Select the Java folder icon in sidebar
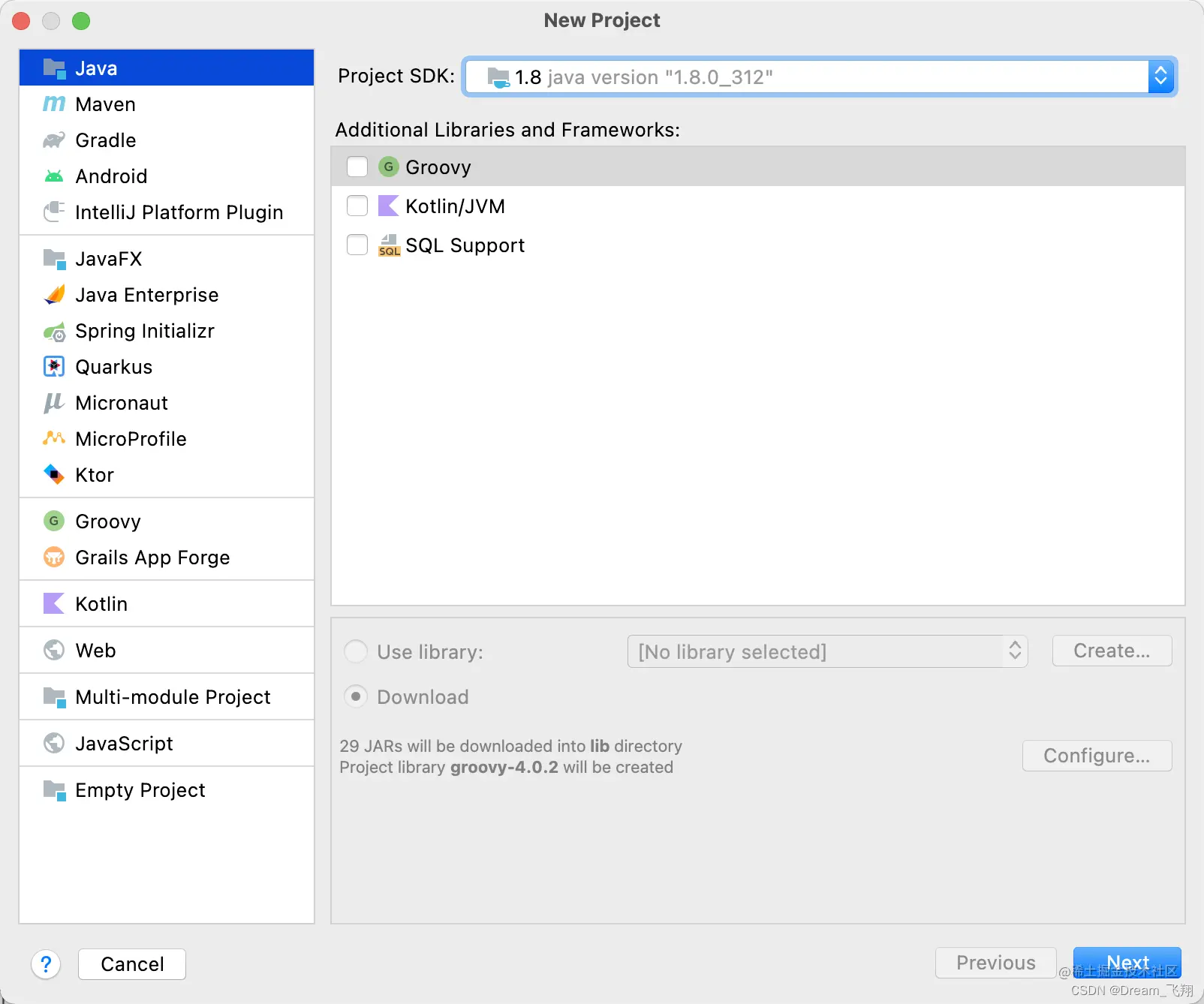This screenshot has width=1204, height=1004. 54,68
